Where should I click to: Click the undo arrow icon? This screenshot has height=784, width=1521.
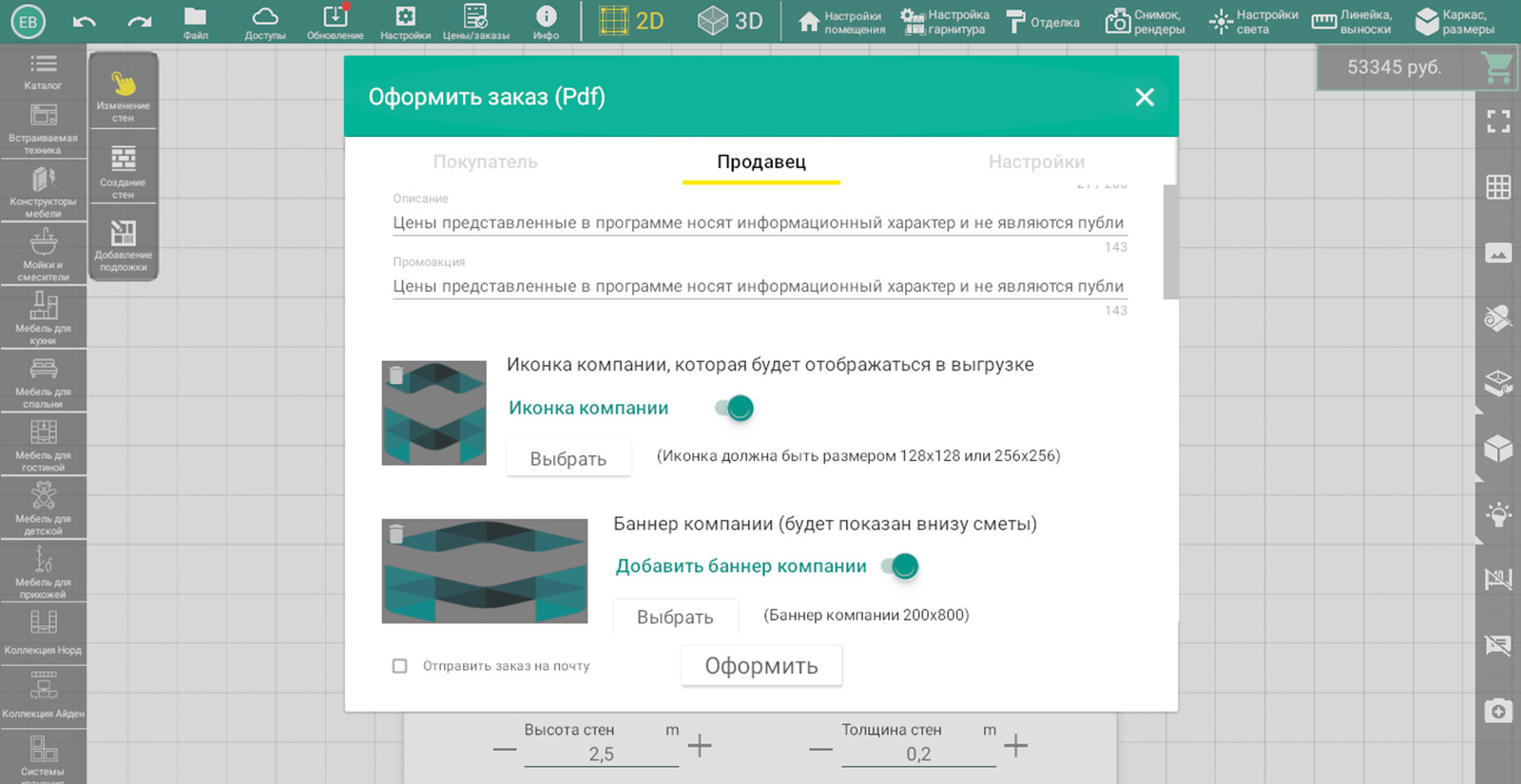(85, 21)
